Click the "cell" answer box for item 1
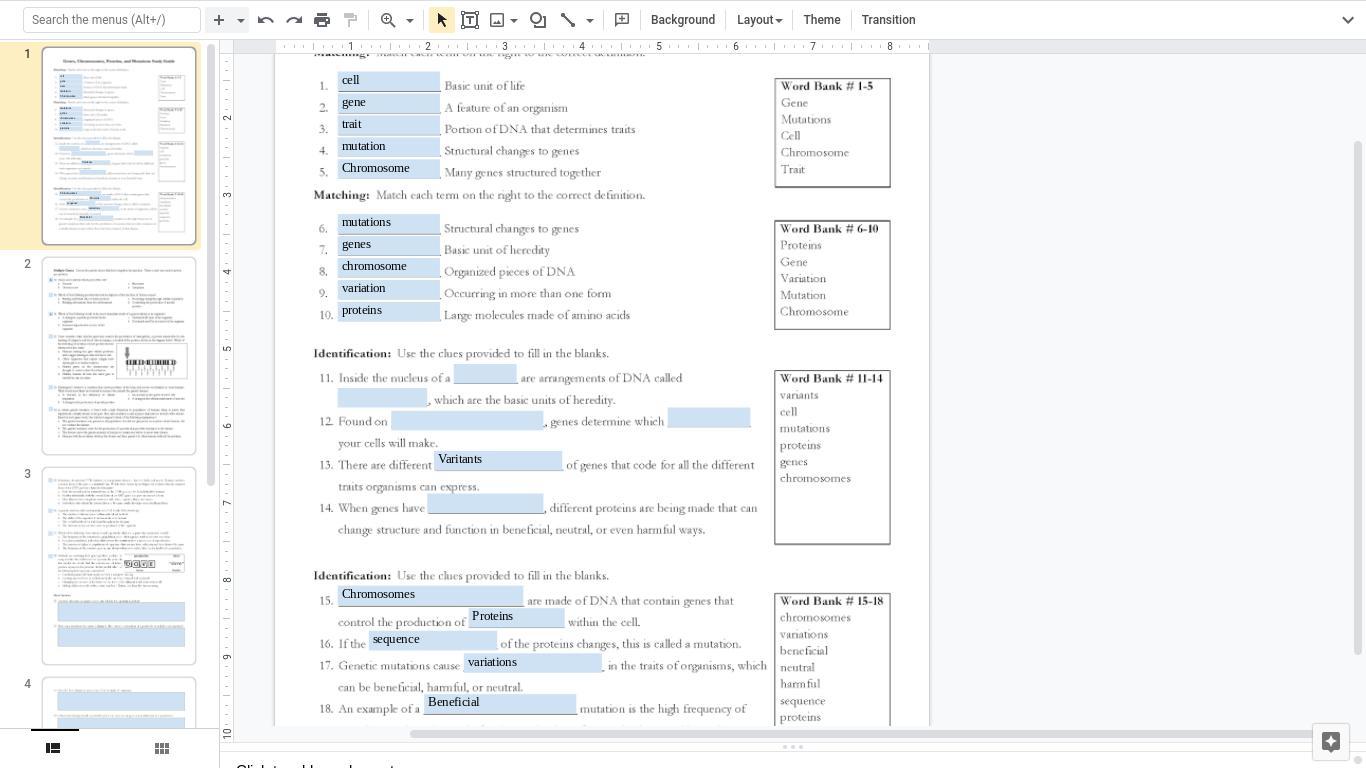This screenshot has width=1366, height=768. [x=389, y=82]
